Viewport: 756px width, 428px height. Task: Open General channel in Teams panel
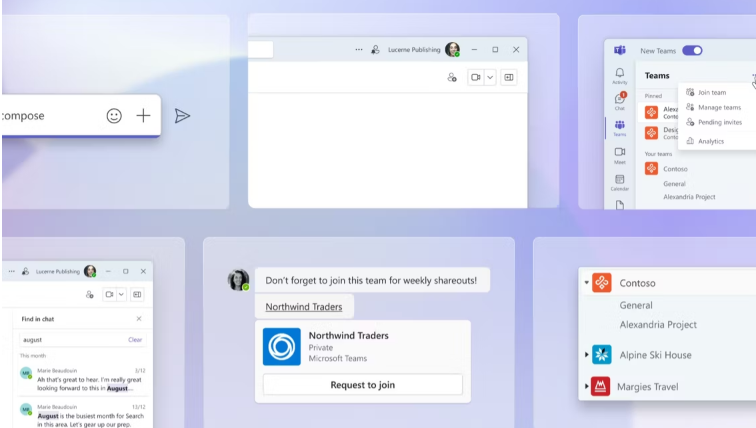point(674,184)
